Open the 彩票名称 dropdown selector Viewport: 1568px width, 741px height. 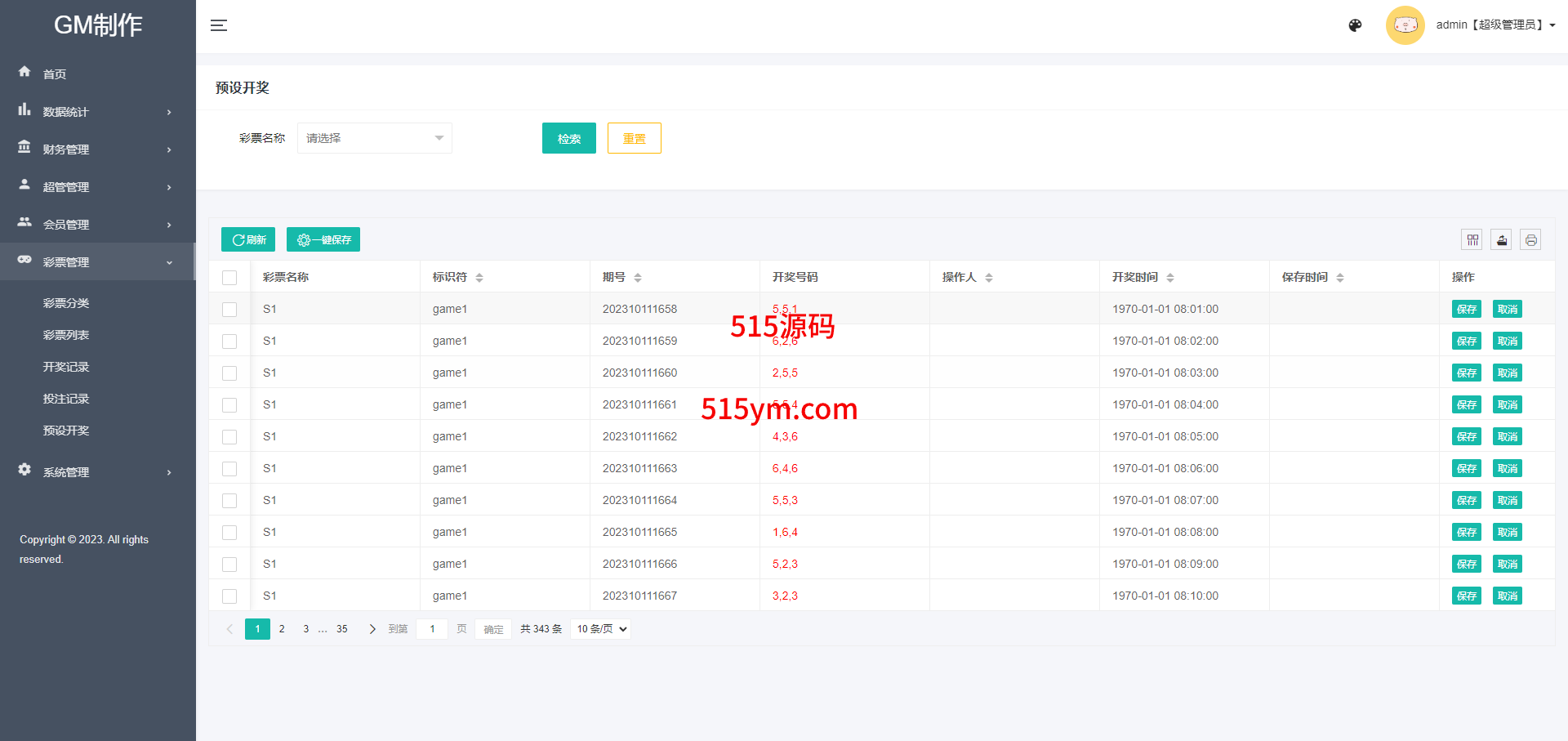click(374, 138)
